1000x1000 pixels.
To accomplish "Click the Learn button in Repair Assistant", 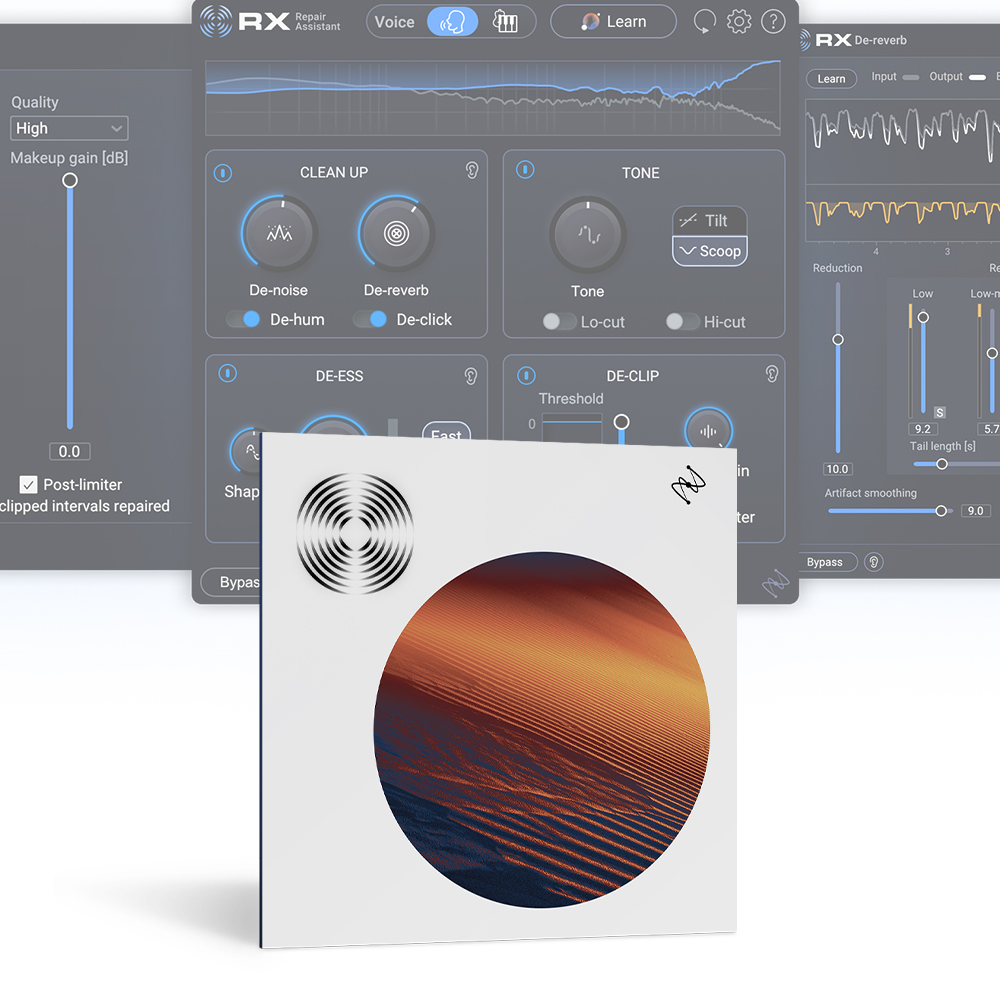I will [613, 22].
